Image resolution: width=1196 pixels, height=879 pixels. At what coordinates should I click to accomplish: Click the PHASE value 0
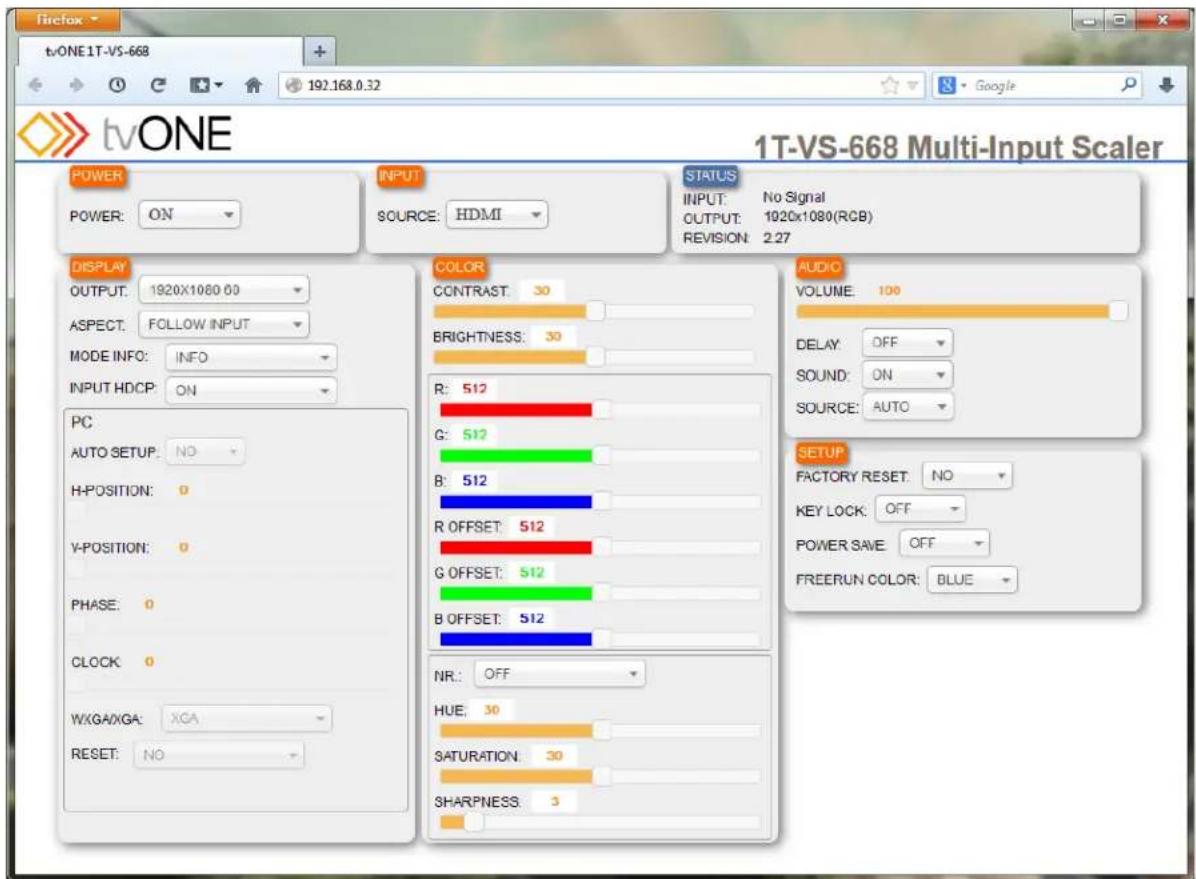150,604
